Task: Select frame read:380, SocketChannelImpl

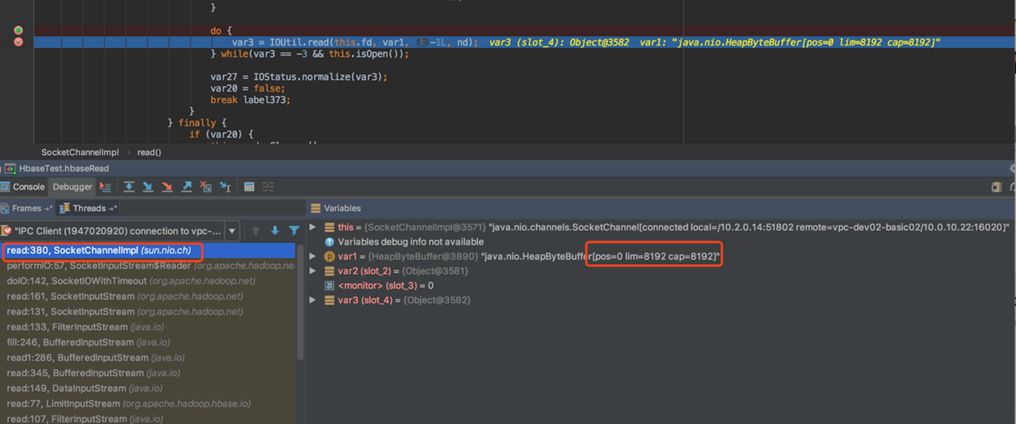Action: click(148, 250)
